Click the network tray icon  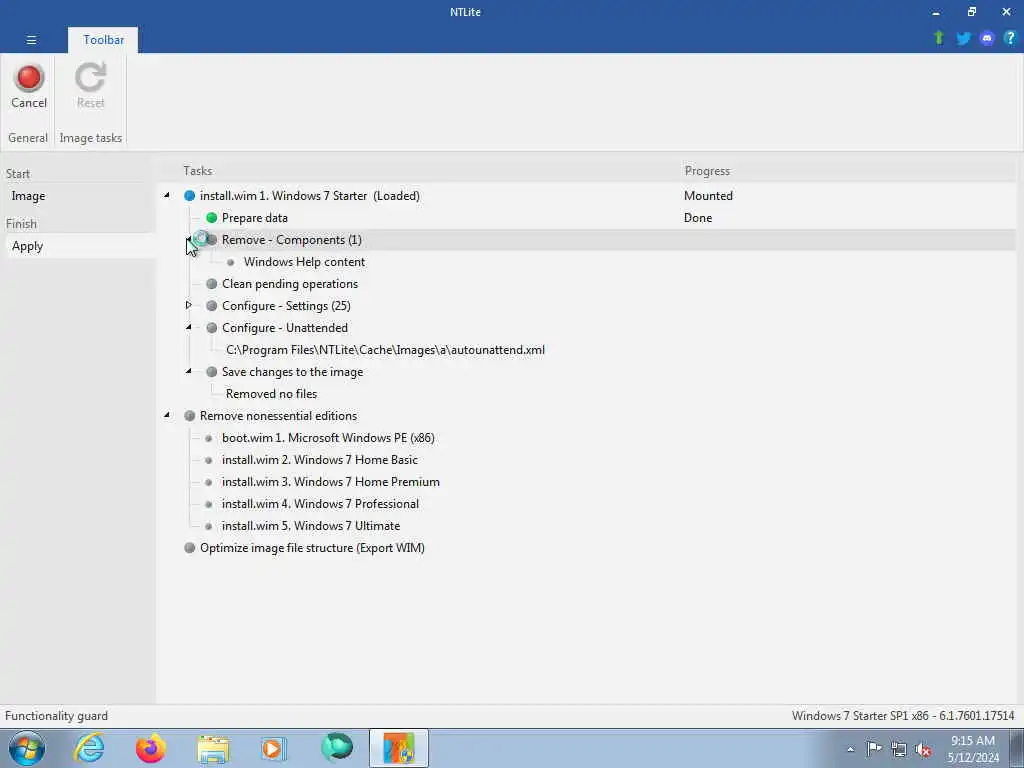[x=899, y=749]
